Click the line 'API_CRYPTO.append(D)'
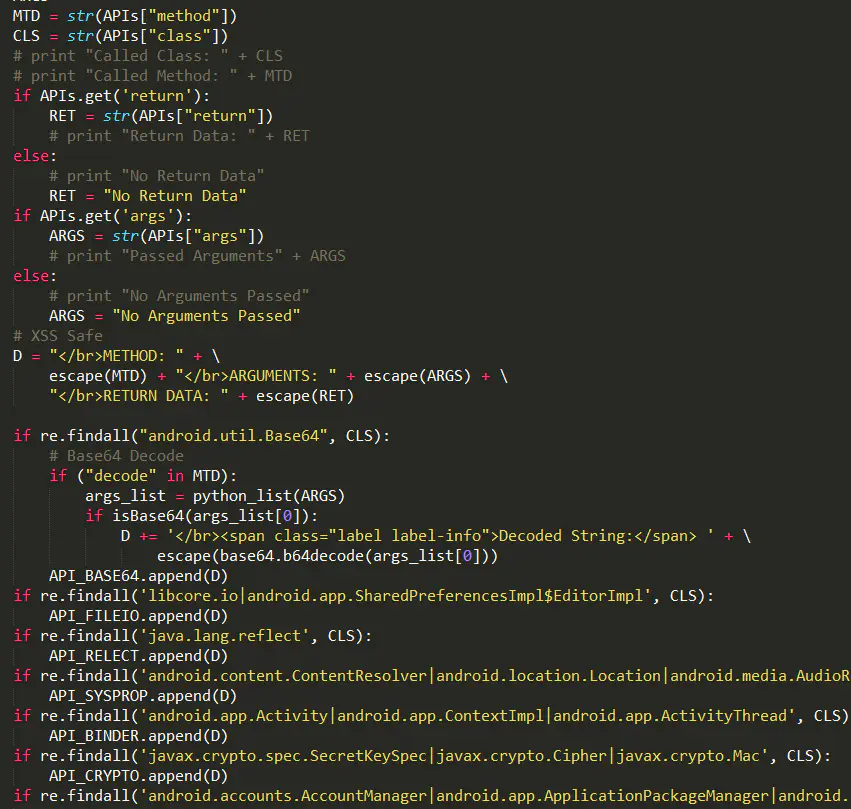The height and width of the screenshot is (809, 851). click(x=138, y=776)
